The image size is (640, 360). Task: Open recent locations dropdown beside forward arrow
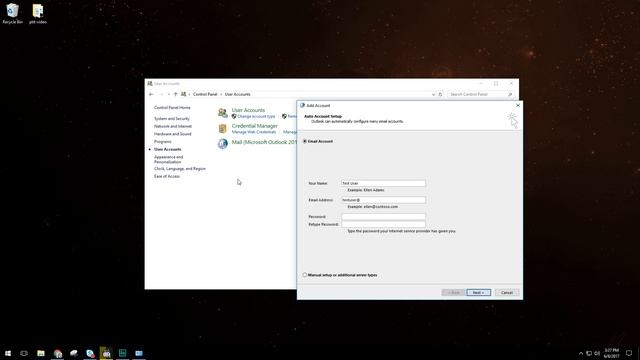click(x=169, y=94)
